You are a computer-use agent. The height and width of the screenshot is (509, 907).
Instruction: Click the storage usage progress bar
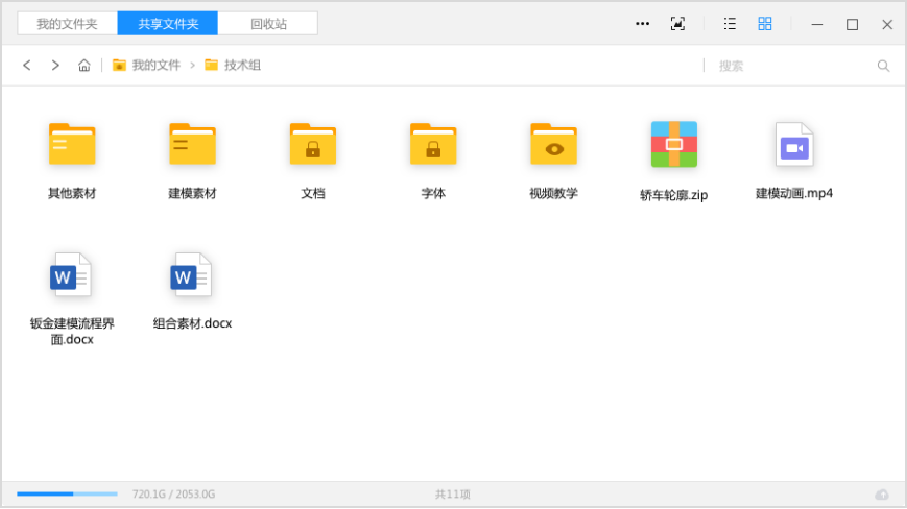tap(67, 494)
